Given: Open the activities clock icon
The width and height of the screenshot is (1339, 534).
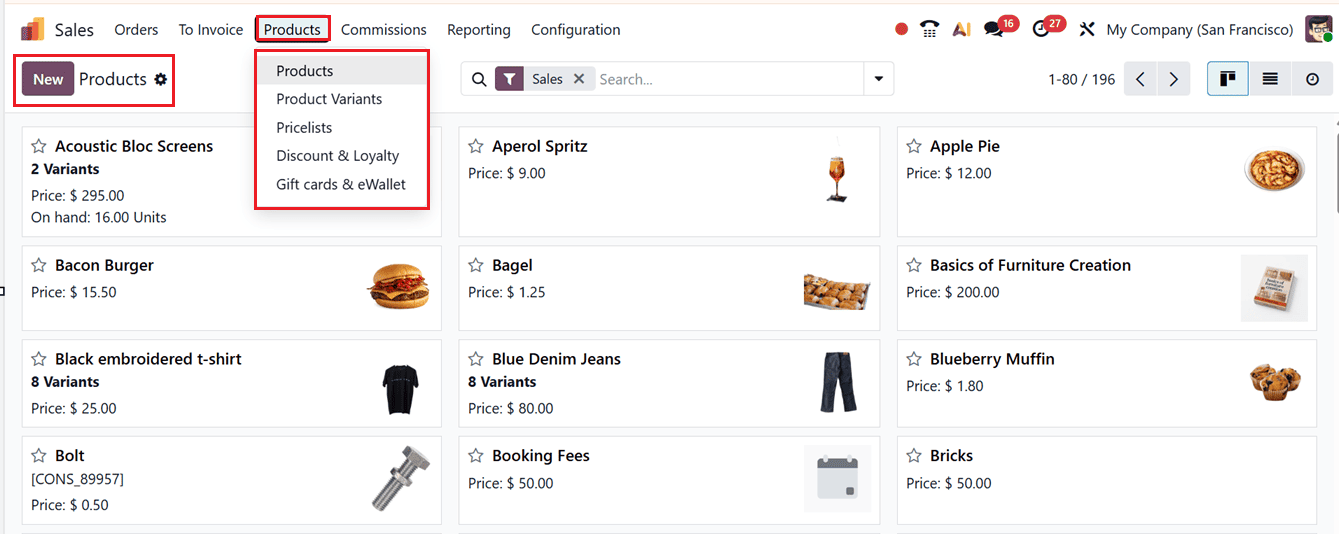Looking at the screenshot, I should pos(1041,30).
